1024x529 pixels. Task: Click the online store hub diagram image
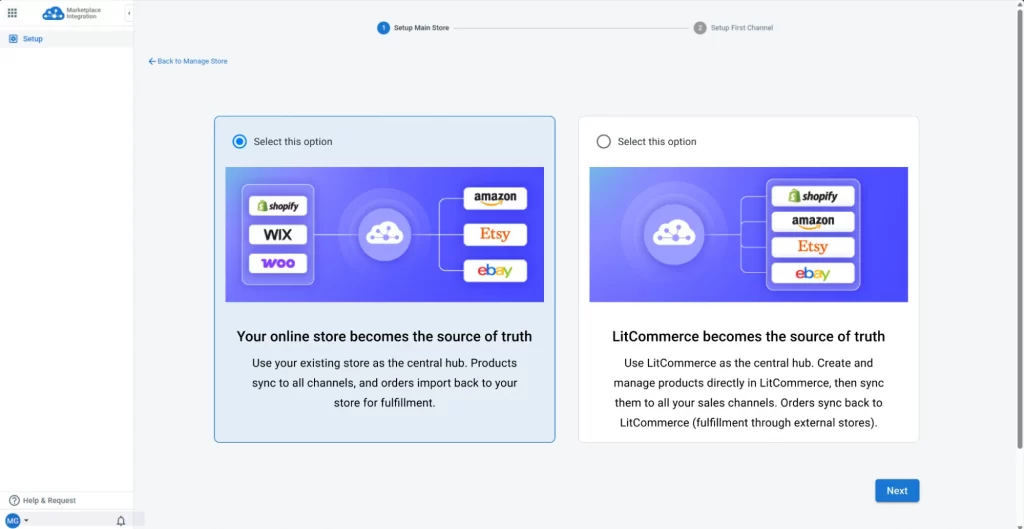pos(384,234)
